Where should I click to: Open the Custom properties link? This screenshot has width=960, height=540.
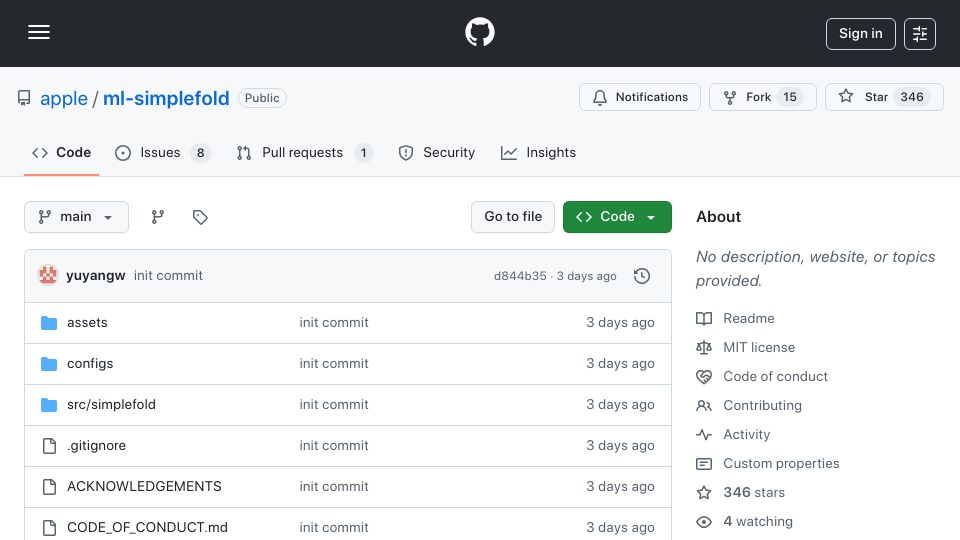(781, 463)
